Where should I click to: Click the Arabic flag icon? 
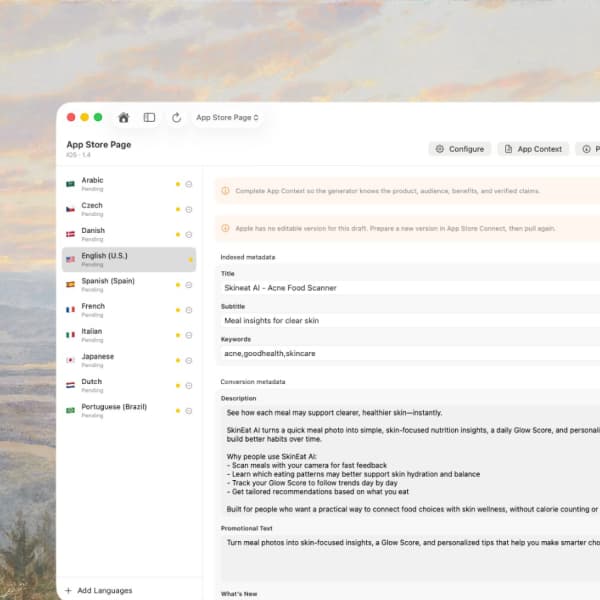point(70,184)
